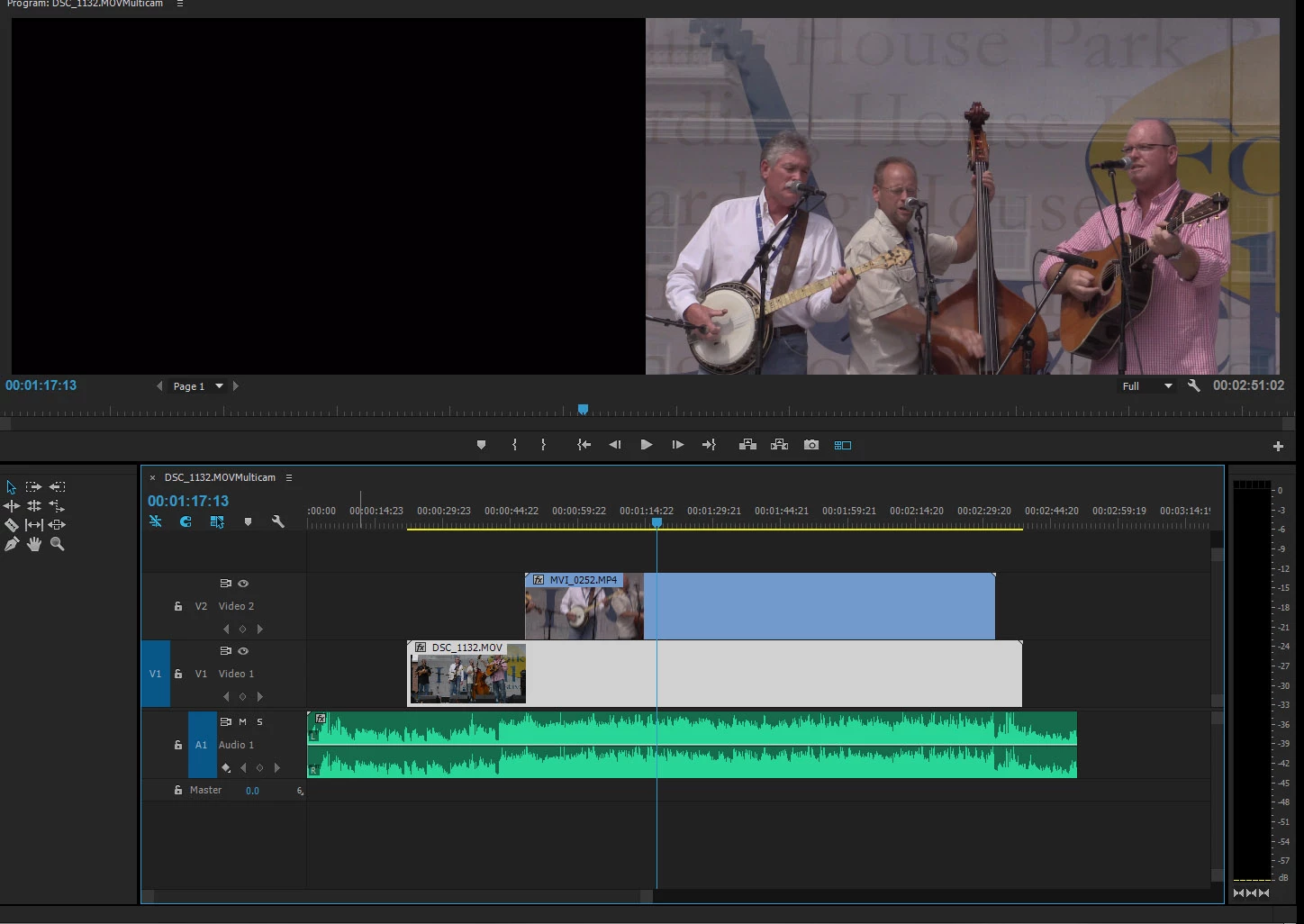The height and width of the screenshot is (924, 1304).
Task: Click the program monitor scrubber playhead
Action: pos(583,410)
